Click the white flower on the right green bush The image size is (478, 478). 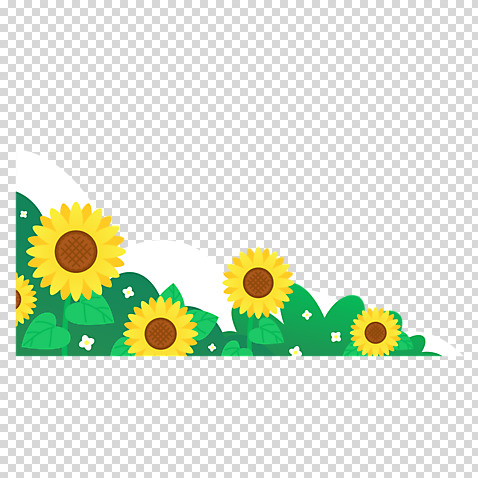click(307, 314)
